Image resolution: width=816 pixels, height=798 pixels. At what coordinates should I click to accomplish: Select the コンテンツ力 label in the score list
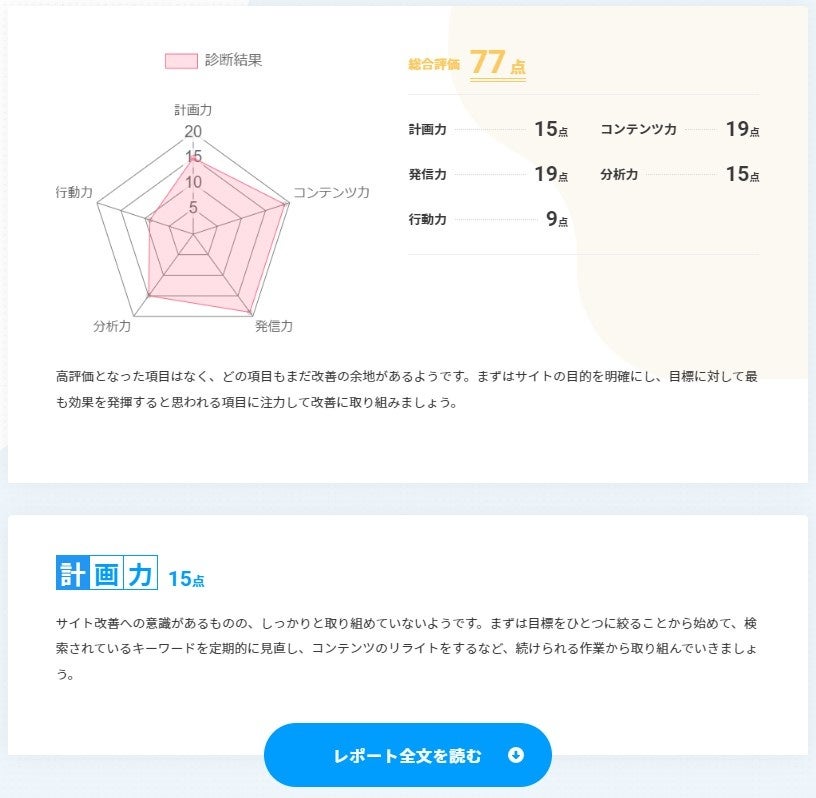tap(638, 130)
